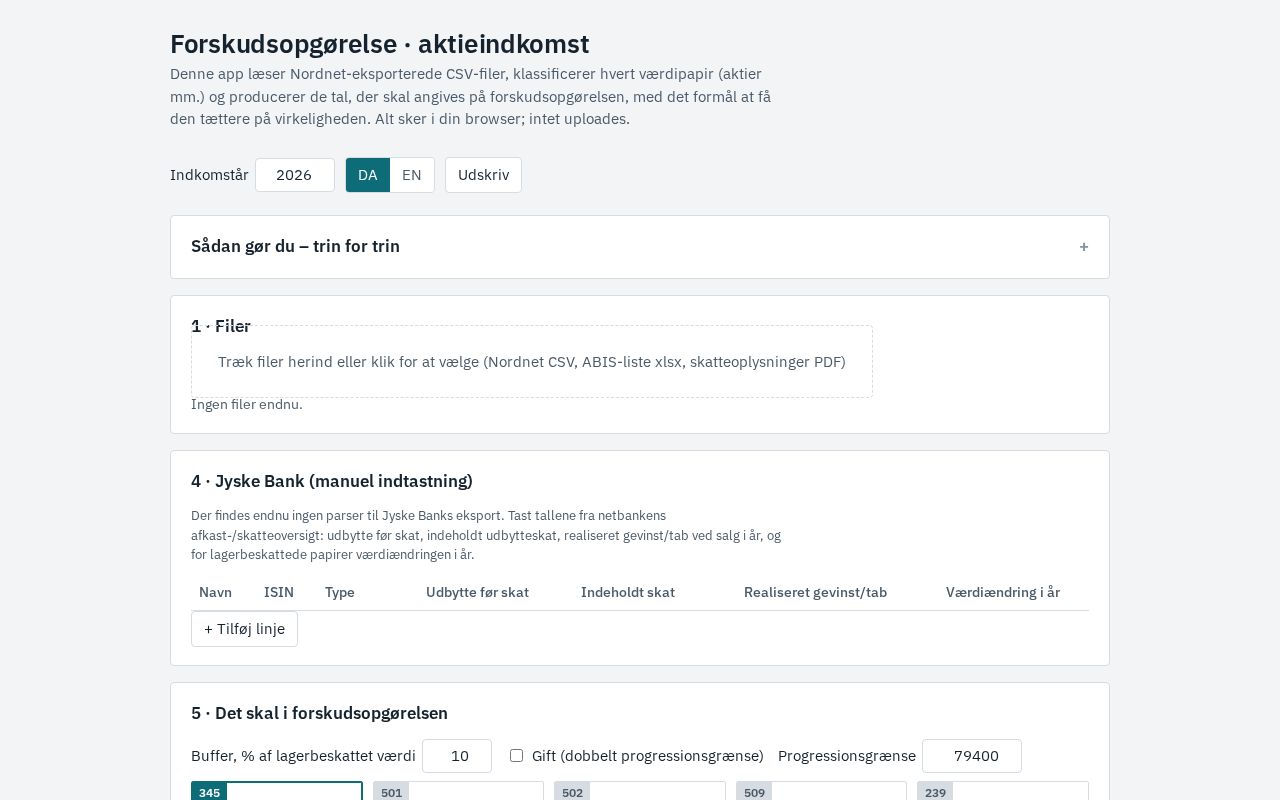Click the field labeled 501
This screenshot has height=800, width=1280.
(x=458, y=791)
